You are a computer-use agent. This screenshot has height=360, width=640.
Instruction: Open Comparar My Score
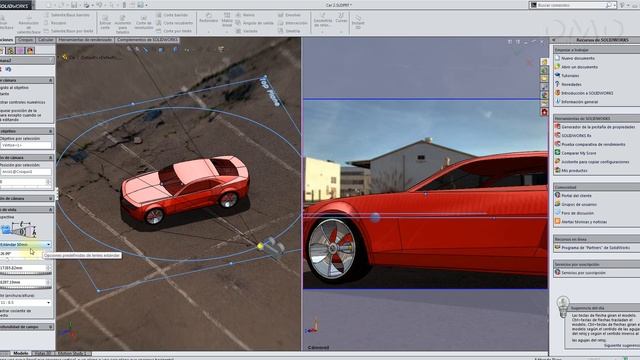tap(578, 153)
